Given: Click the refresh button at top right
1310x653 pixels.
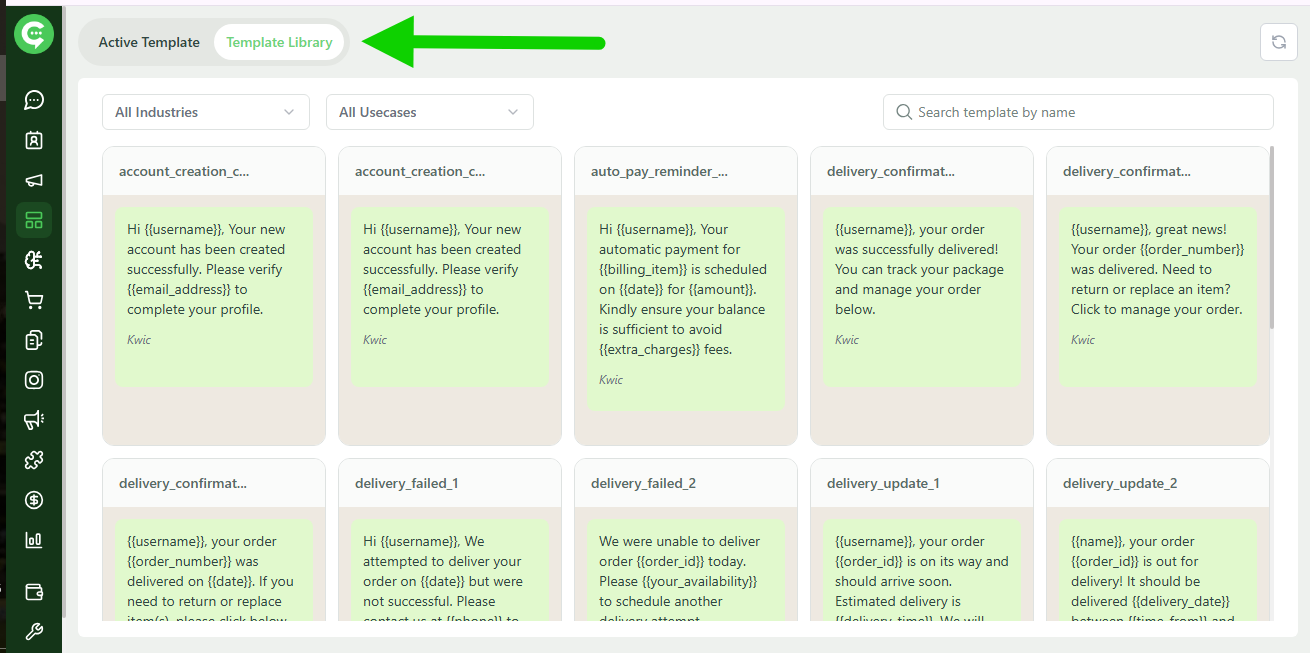Looking at the screenshot, I should [1278, 42].
